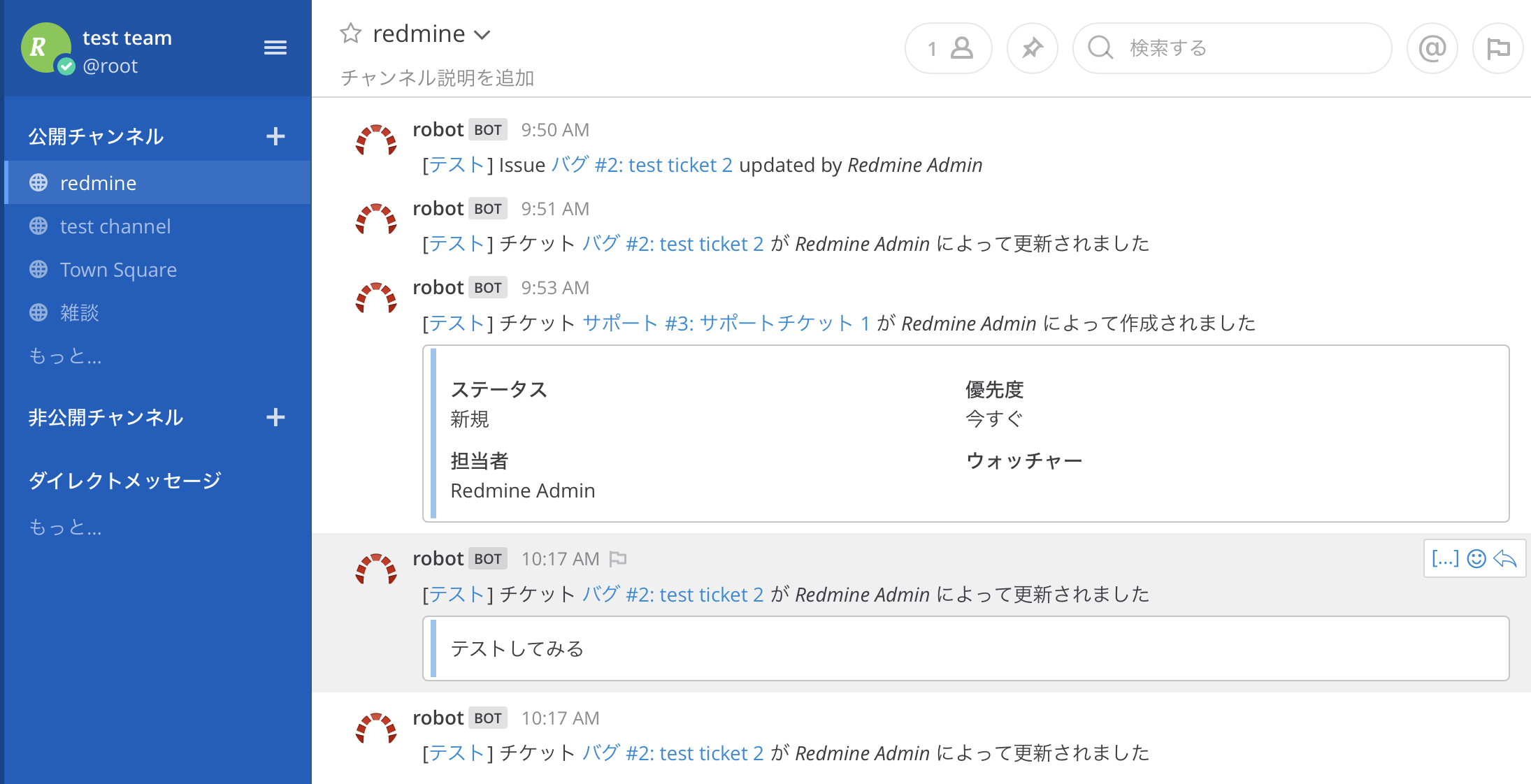Change status via the green online indicator
The width and height of the screenshot is (1531, 784).
tap(66, 65)
